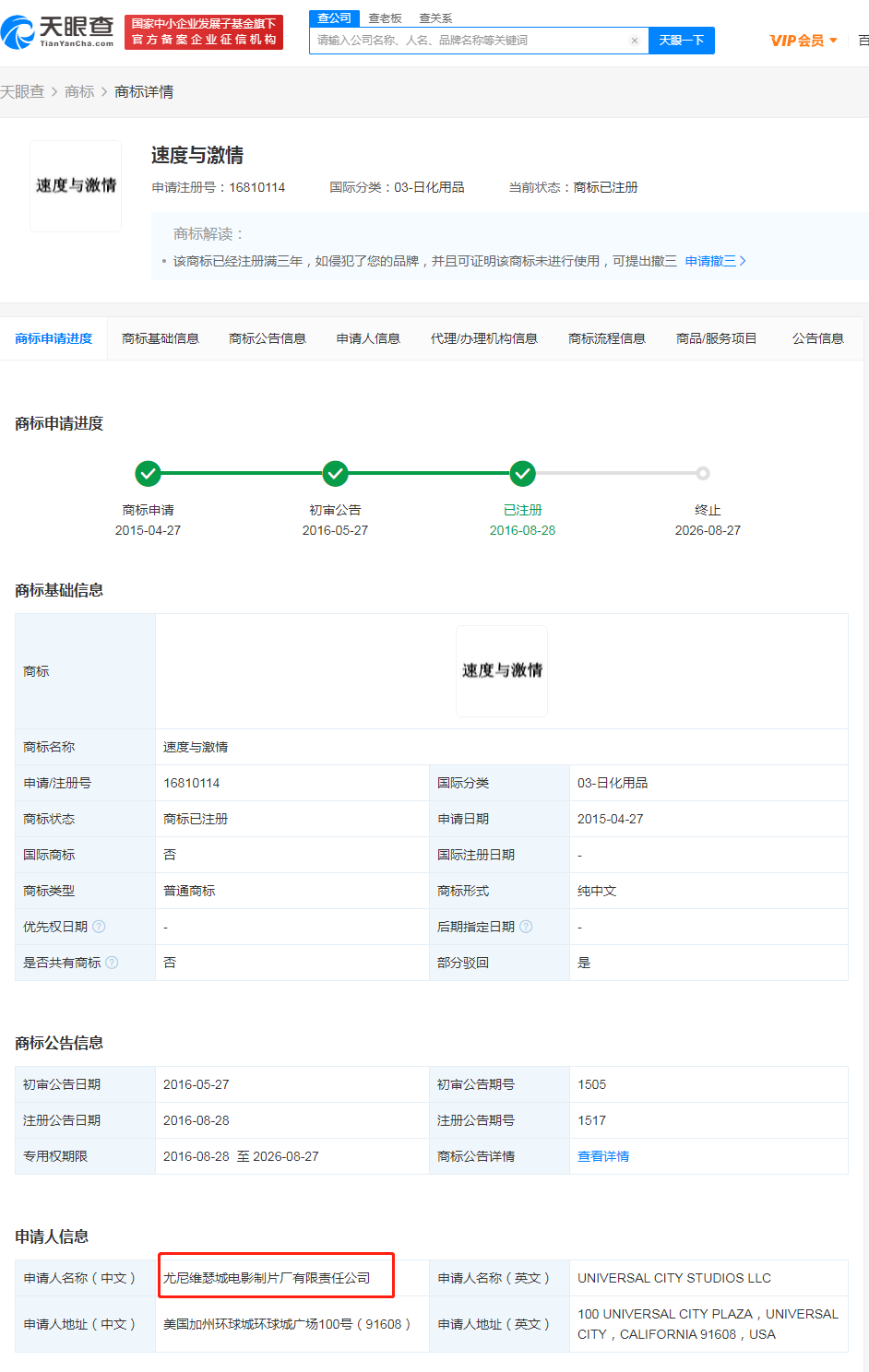The image size is (869, 1372).
Task: Open the 申请人信息 section tab
Action: [367, 337]
